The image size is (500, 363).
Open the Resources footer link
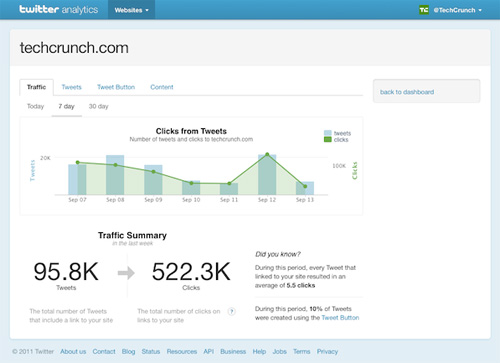182,351
